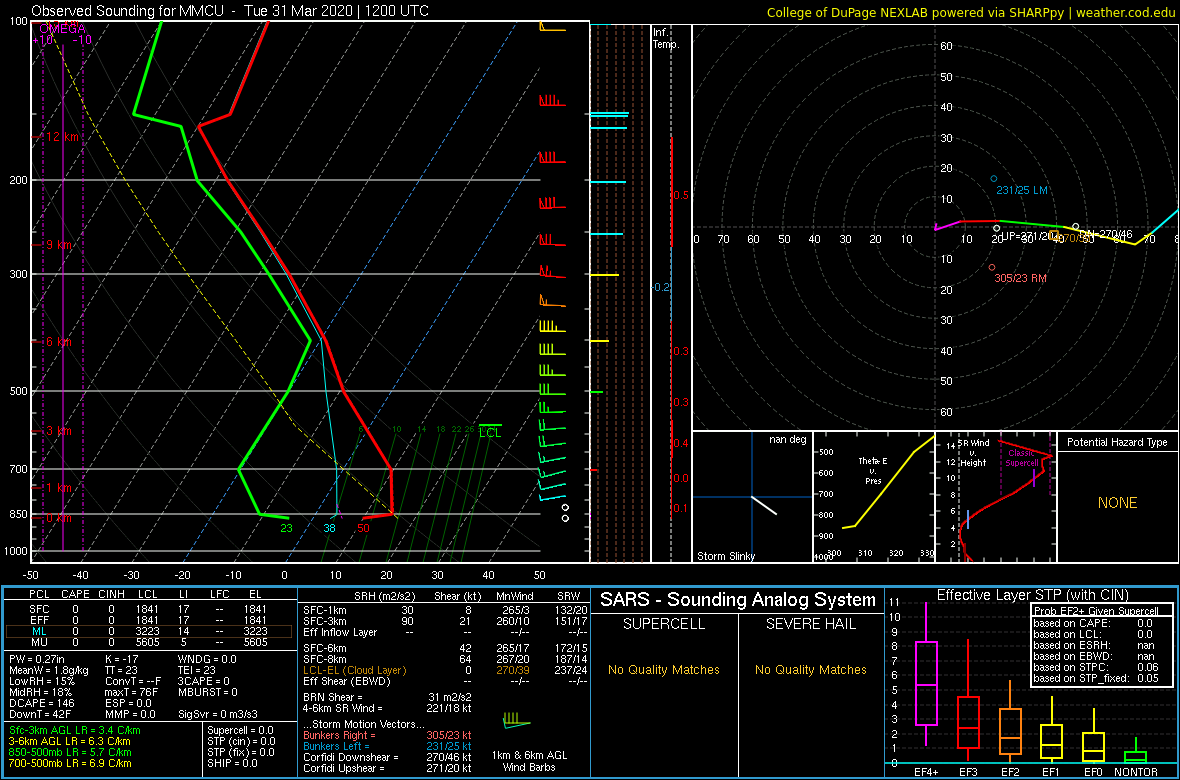This screenshot has height=780, width=1180.
Task: Click the sounding title for MMCU
Action: pos(228,11)
